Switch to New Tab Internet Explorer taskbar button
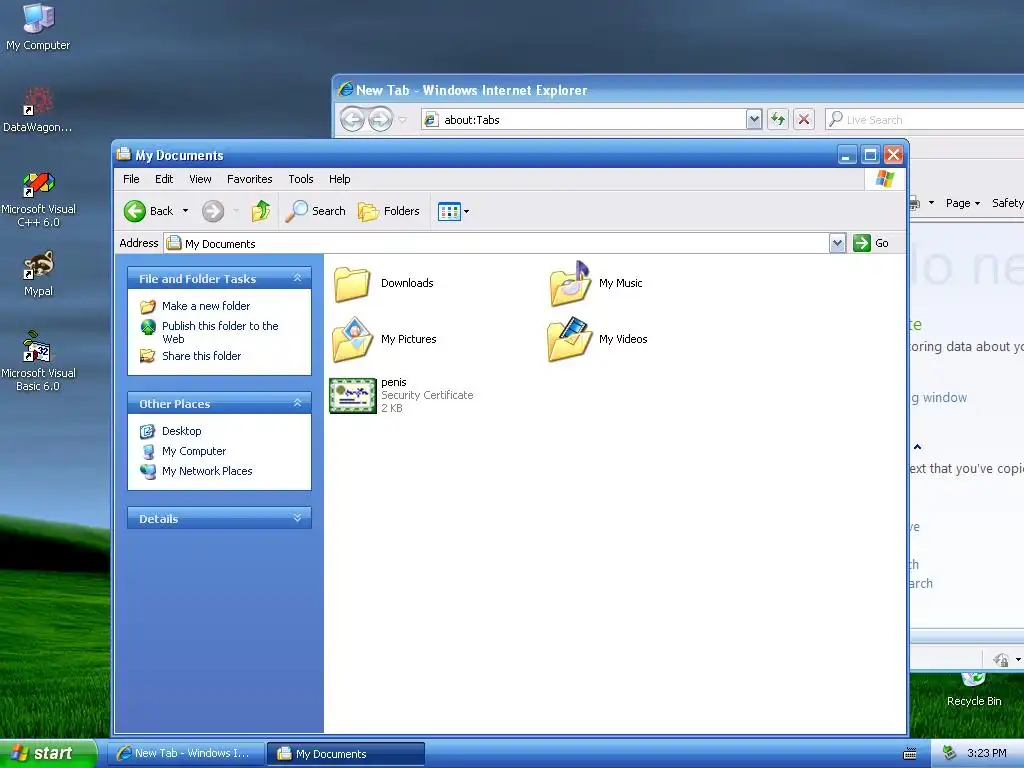 (x=186, y=753)
